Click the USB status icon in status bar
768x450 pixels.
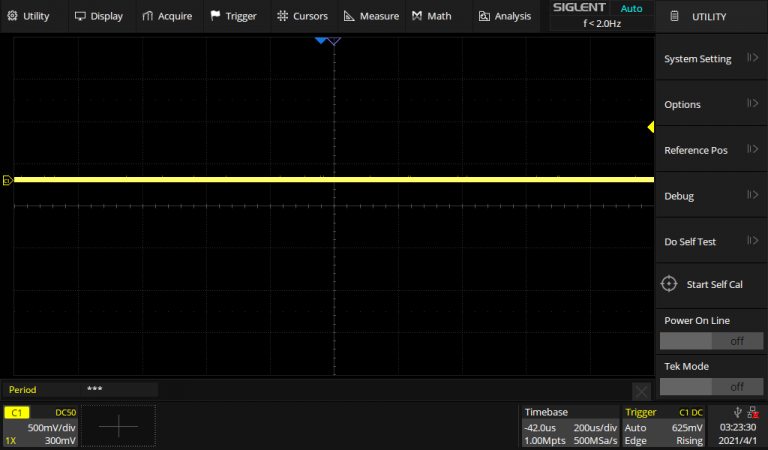737,412
